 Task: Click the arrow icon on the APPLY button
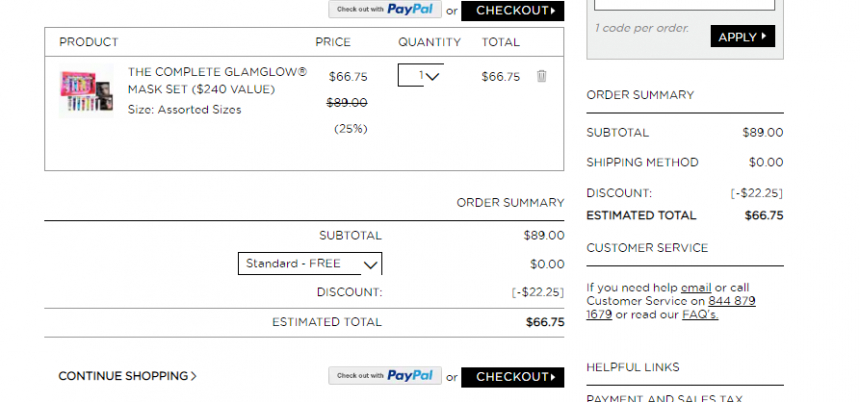click(x=764, y=37)
